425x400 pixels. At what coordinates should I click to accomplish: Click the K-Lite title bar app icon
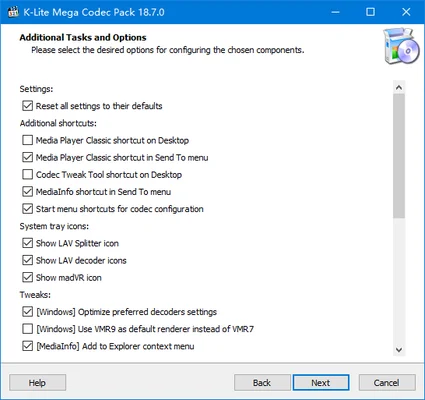13,12
